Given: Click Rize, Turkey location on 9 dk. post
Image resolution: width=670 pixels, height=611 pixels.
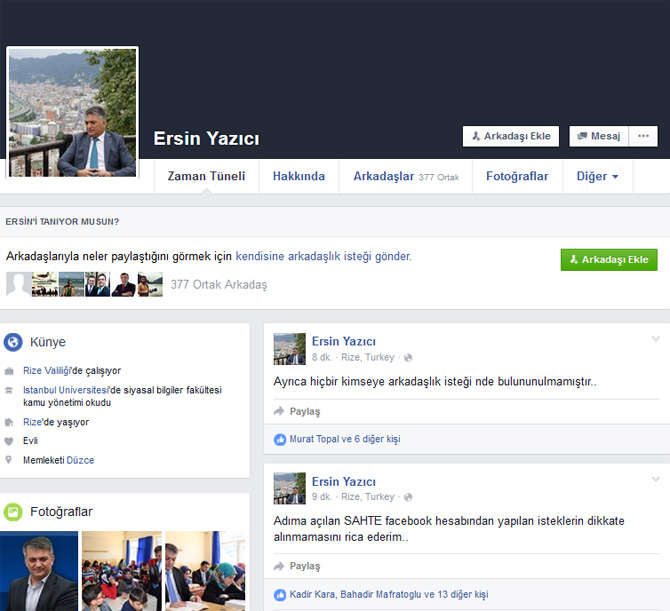Looking at the screenshot, I should click(368, 496).
